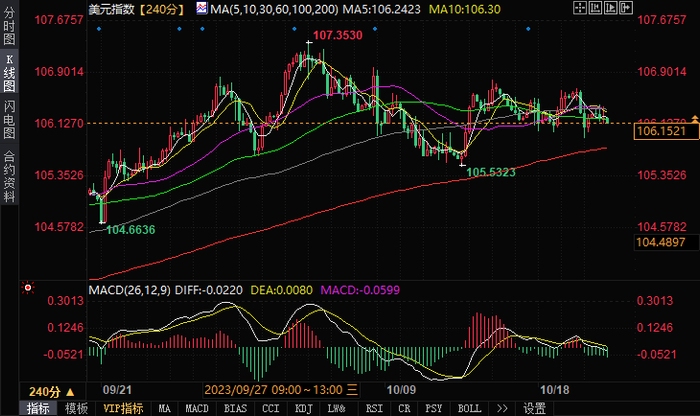Click the MA(5,10,30,60,100,200) parameters label
The width and height of the screenshot is (700, 416).
(274, 9)
